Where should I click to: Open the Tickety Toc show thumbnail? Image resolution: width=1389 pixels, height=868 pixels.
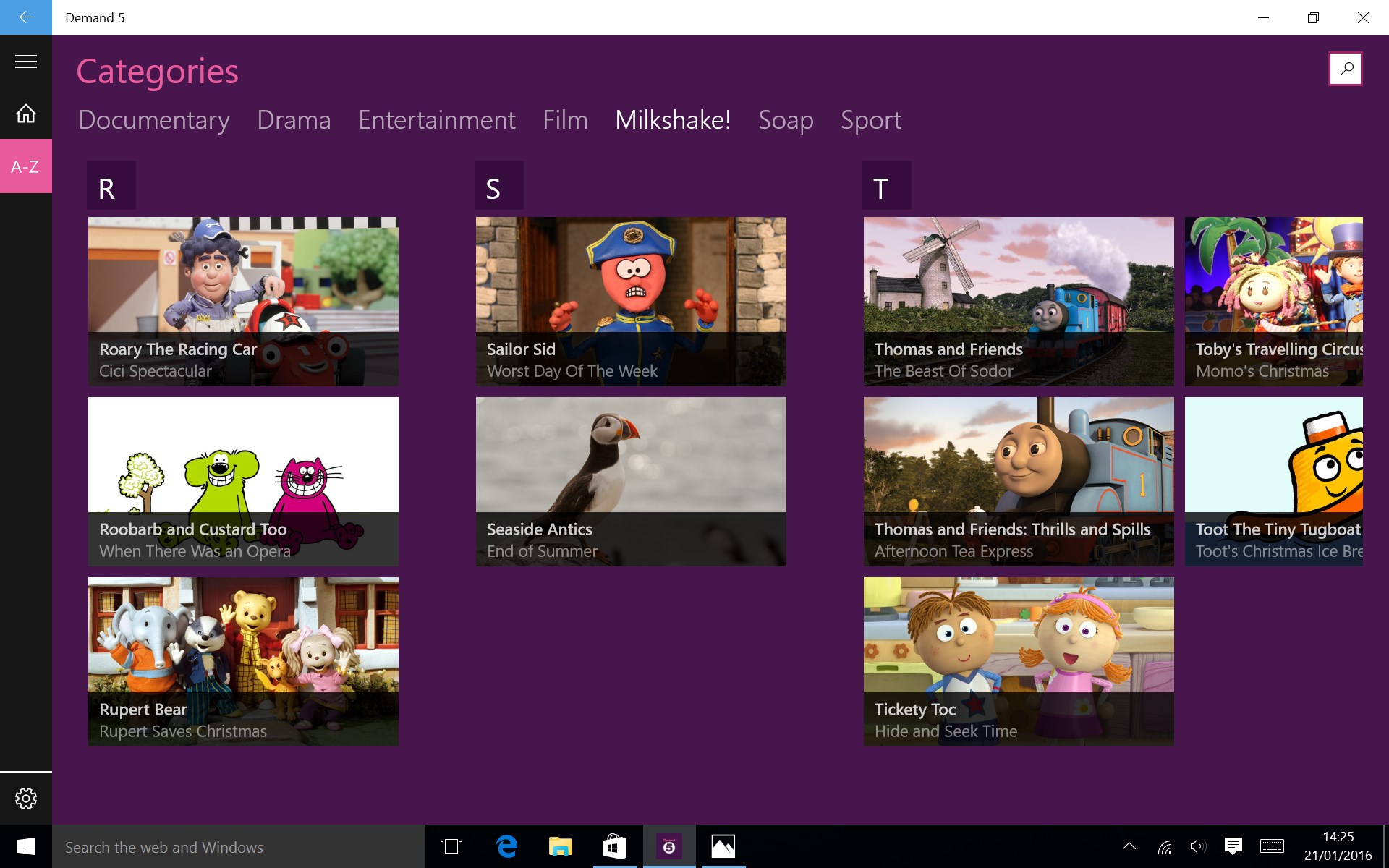pos(1019,661)
